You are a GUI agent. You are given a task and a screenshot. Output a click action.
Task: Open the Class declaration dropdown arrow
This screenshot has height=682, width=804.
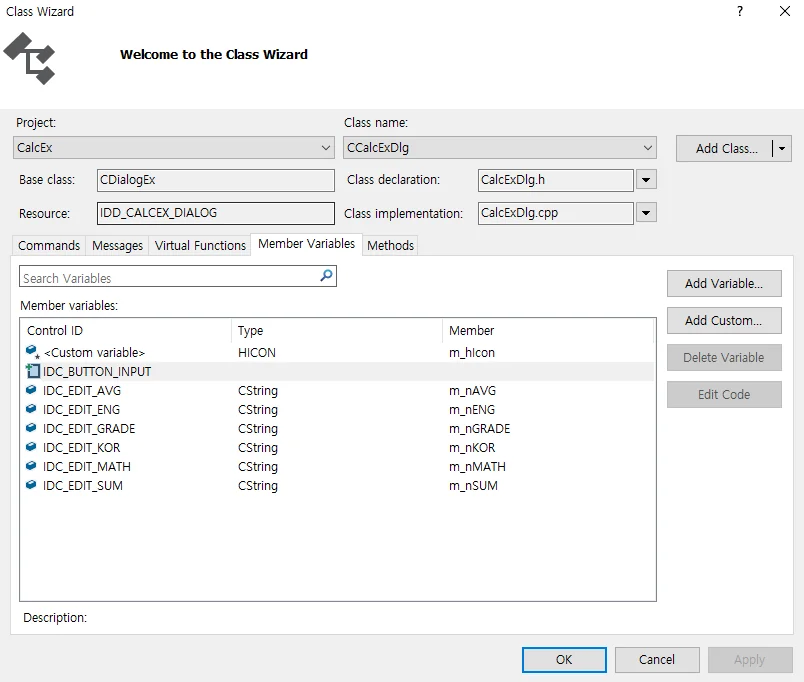click(x=646, y=179)
